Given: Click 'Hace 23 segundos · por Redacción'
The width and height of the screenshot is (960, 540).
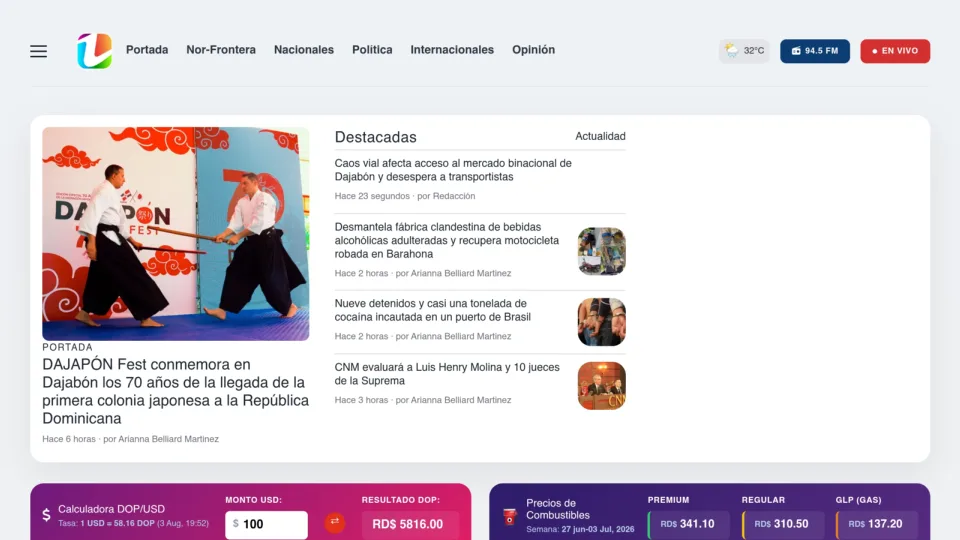Looking at the screenshot, I should pyautogui.click(x=405, y=196).
